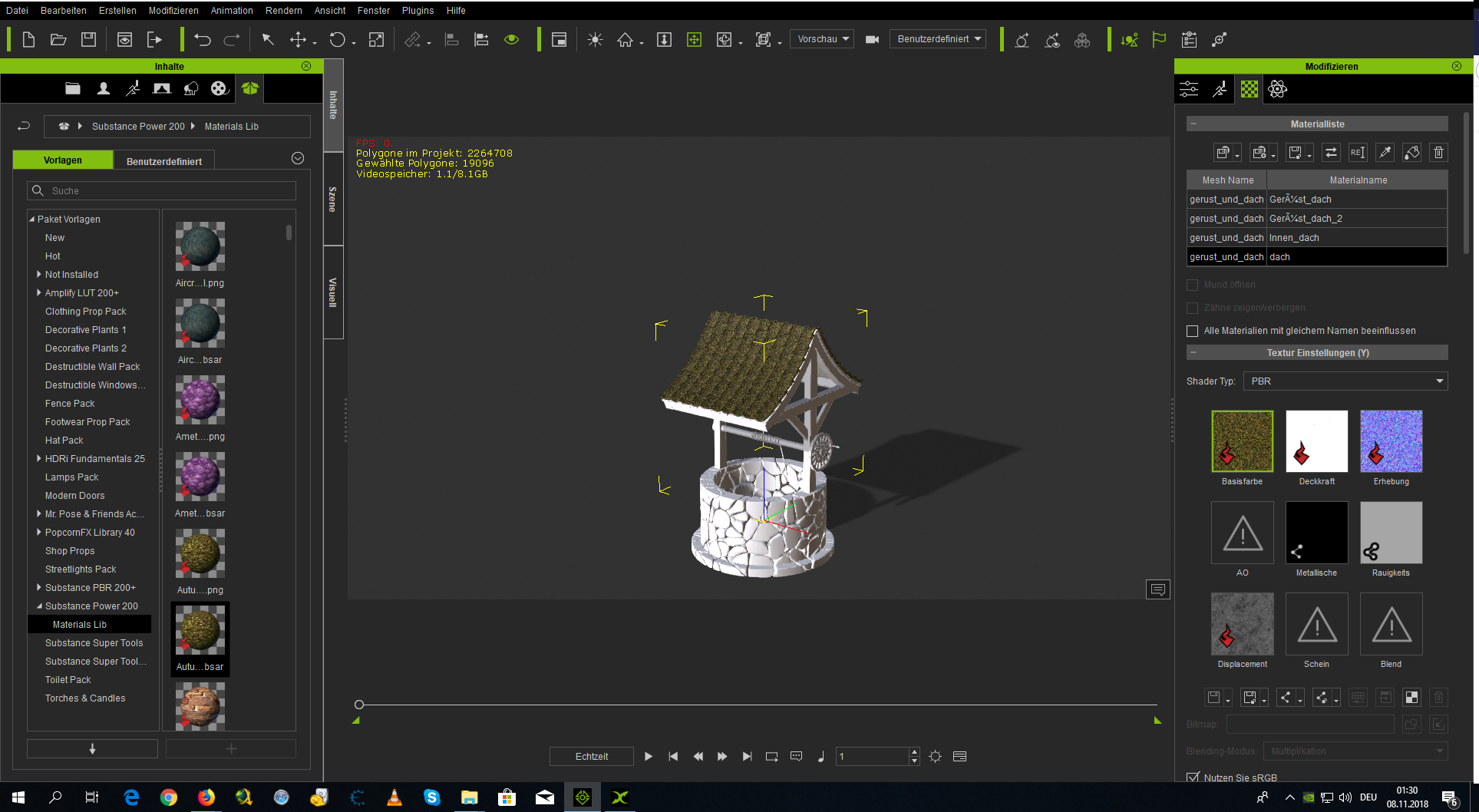The image size is (1479, 812).
Task: Toggle the 'Mund öffnen' checkbox
Action: point(1192,285)
